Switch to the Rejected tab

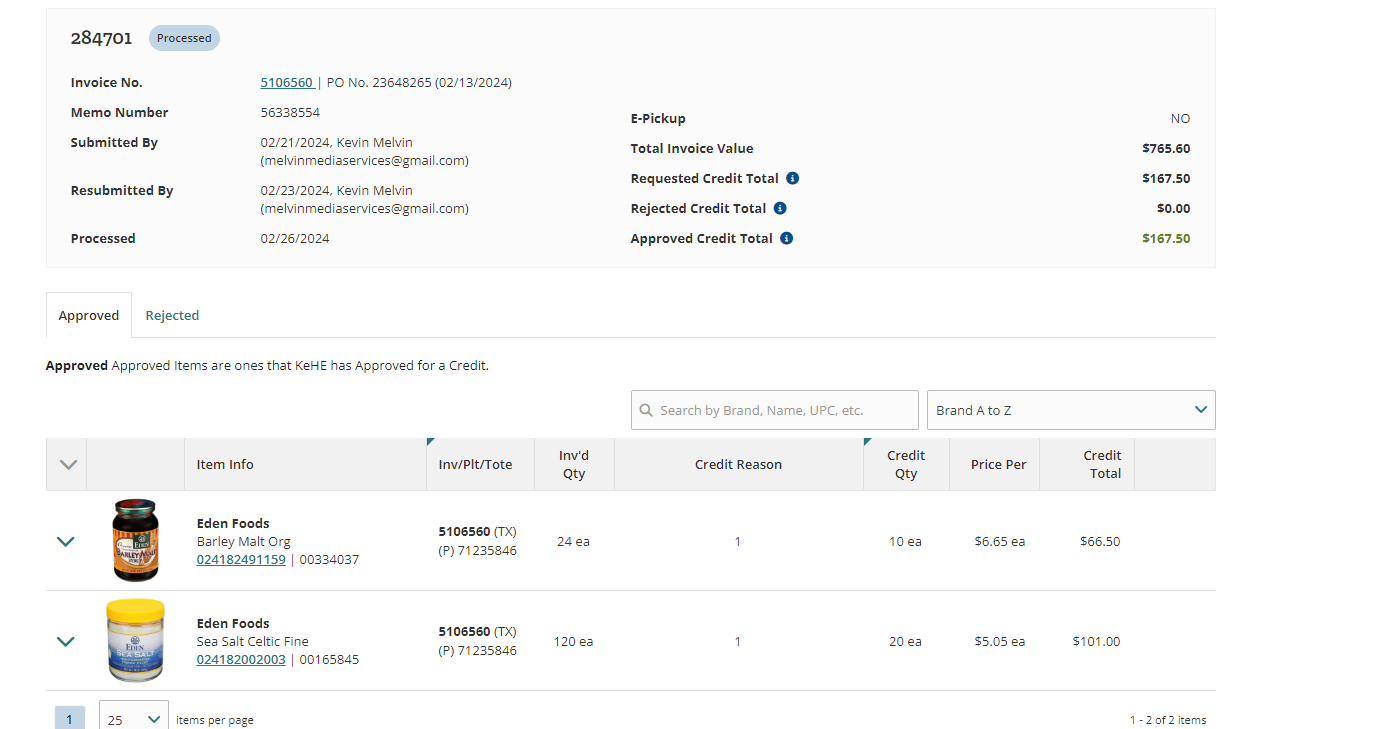pos(172,315)
